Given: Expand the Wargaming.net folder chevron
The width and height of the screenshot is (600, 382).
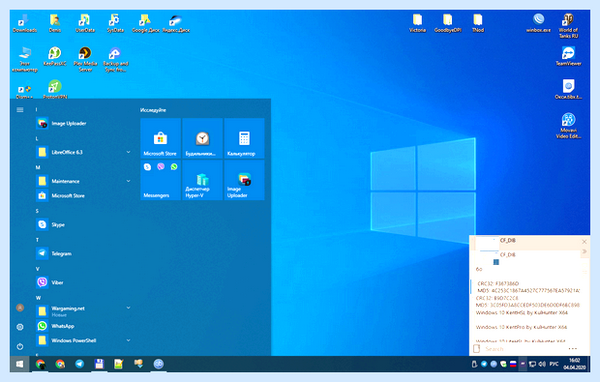Looking at the screenshot, I should click(x=128, y=308).
